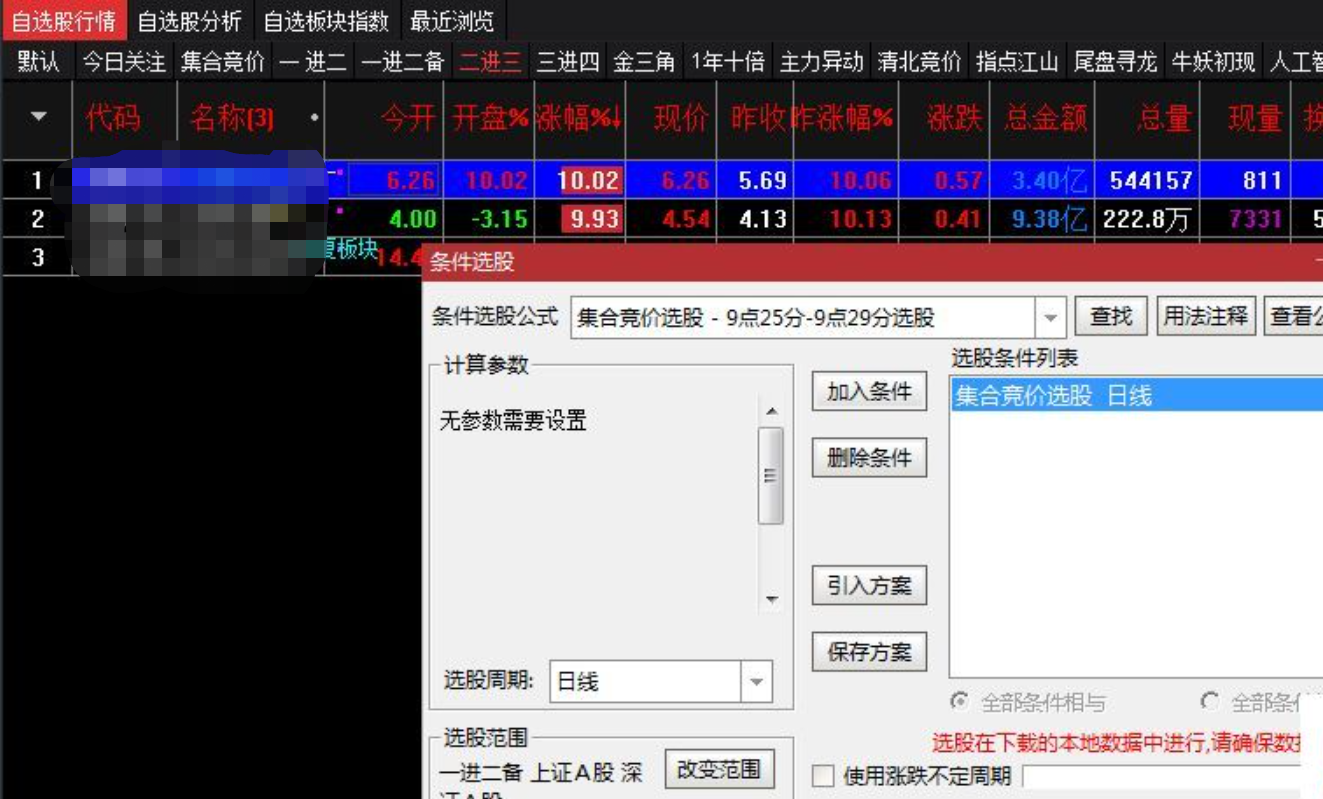Click the -3.15 opening percent cell
Screen dimensions: 1323x799
(498, 219)
